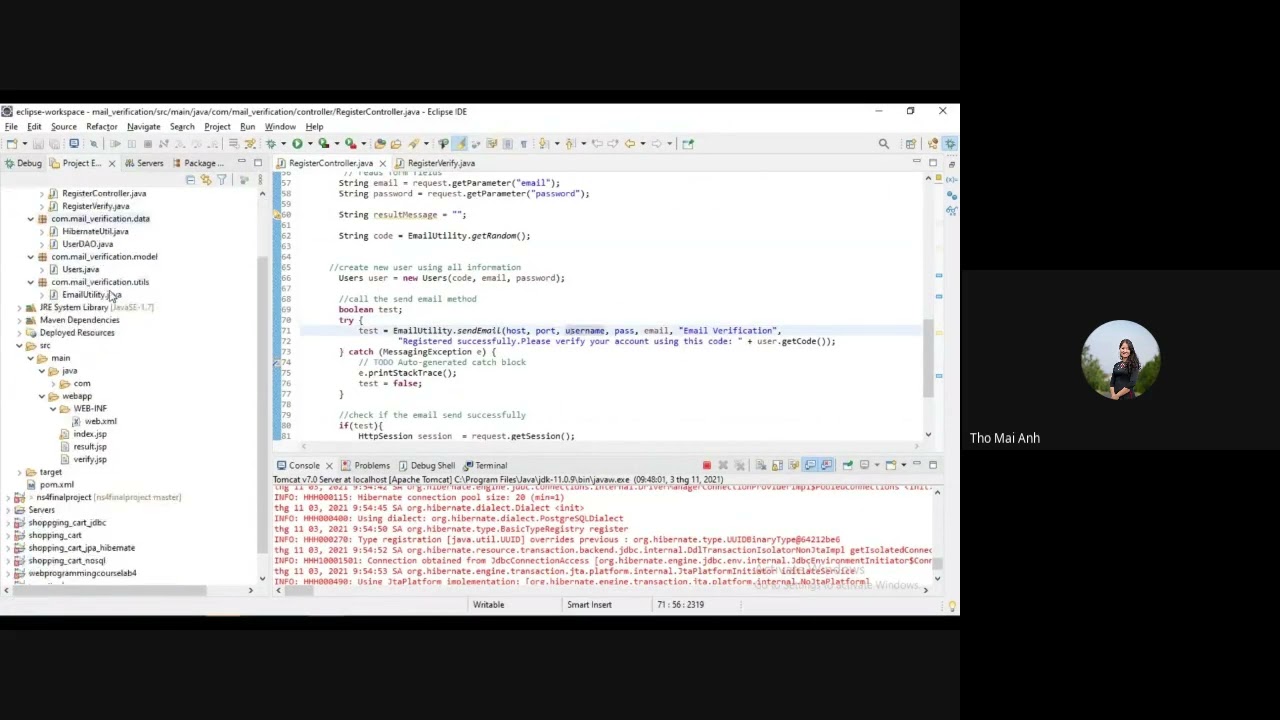Open the toolbar Search magnifier icon

point(883,144)
